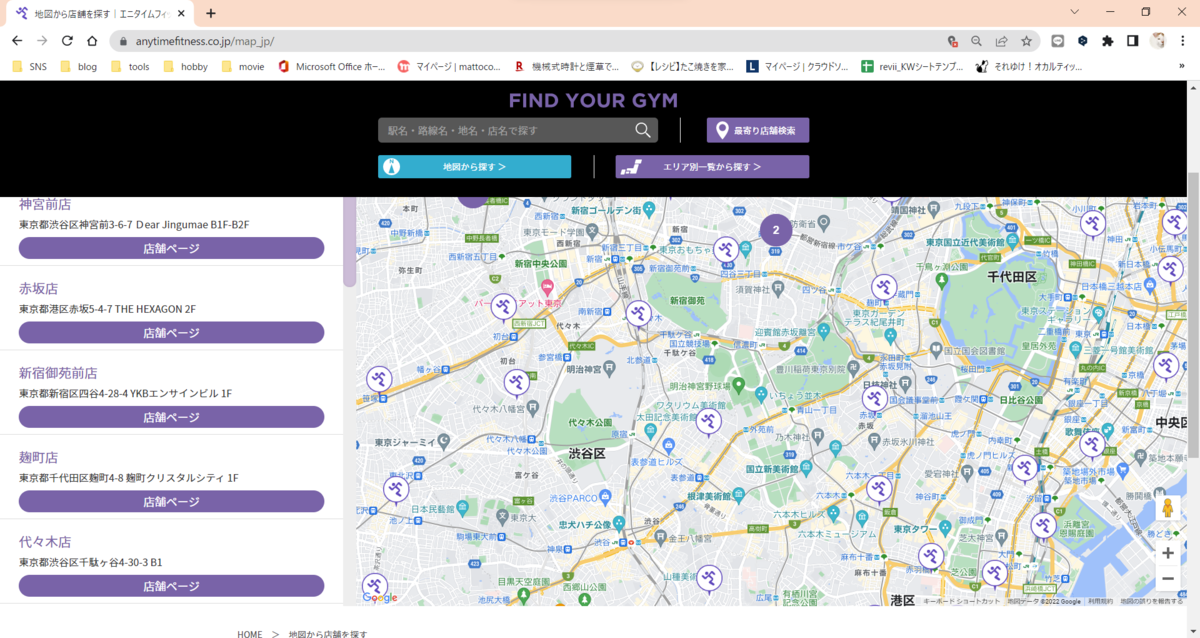
Task: Open 店舗ページ for 麹町店
Action: 171,502
